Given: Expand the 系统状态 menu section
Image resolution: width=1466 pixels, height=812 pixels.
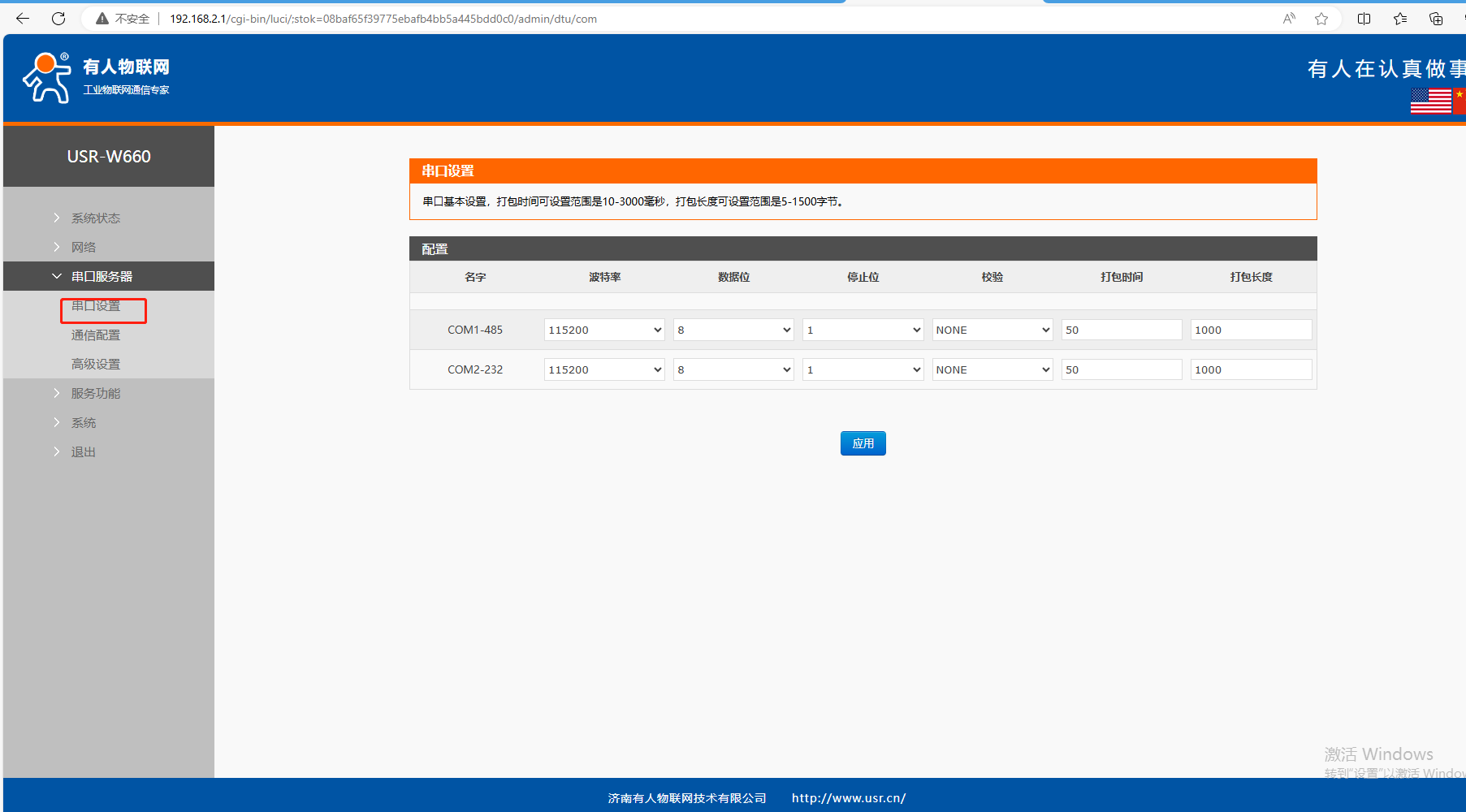Looking at the screenshot, I should [95, 218].
